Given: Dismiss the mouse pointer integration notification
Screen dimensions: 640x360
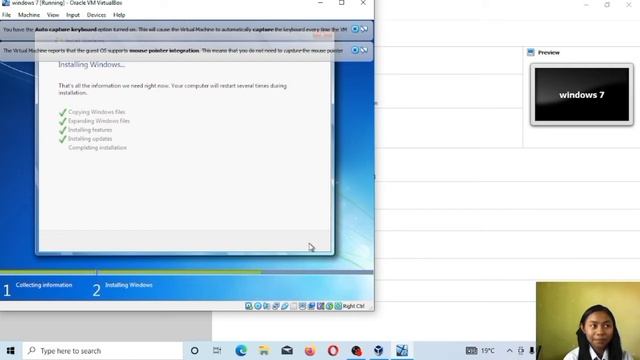Looking at the screenshot, I should click(355, 50).
